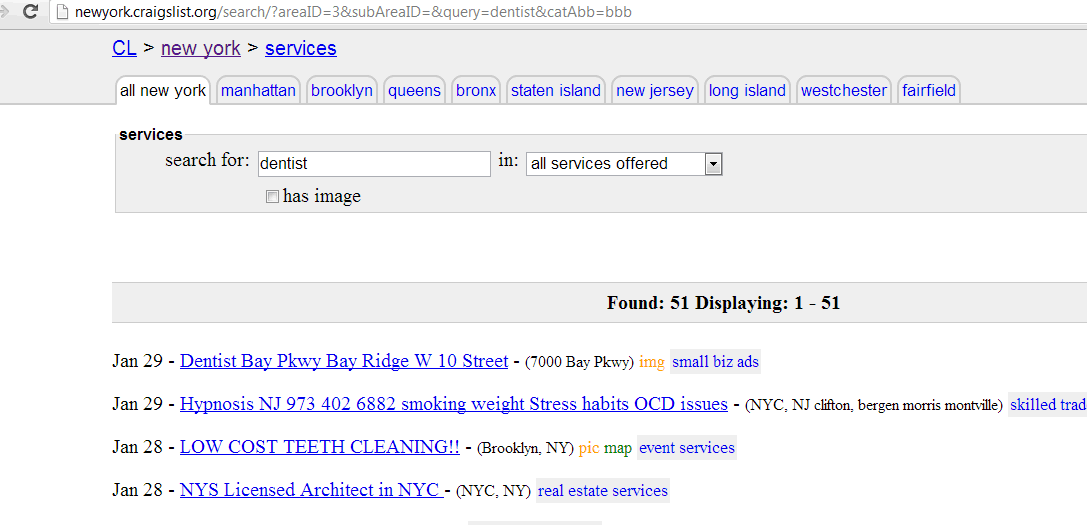Go to the new jersey tab
Screen dimensions: 1087x525
[654, 90]
